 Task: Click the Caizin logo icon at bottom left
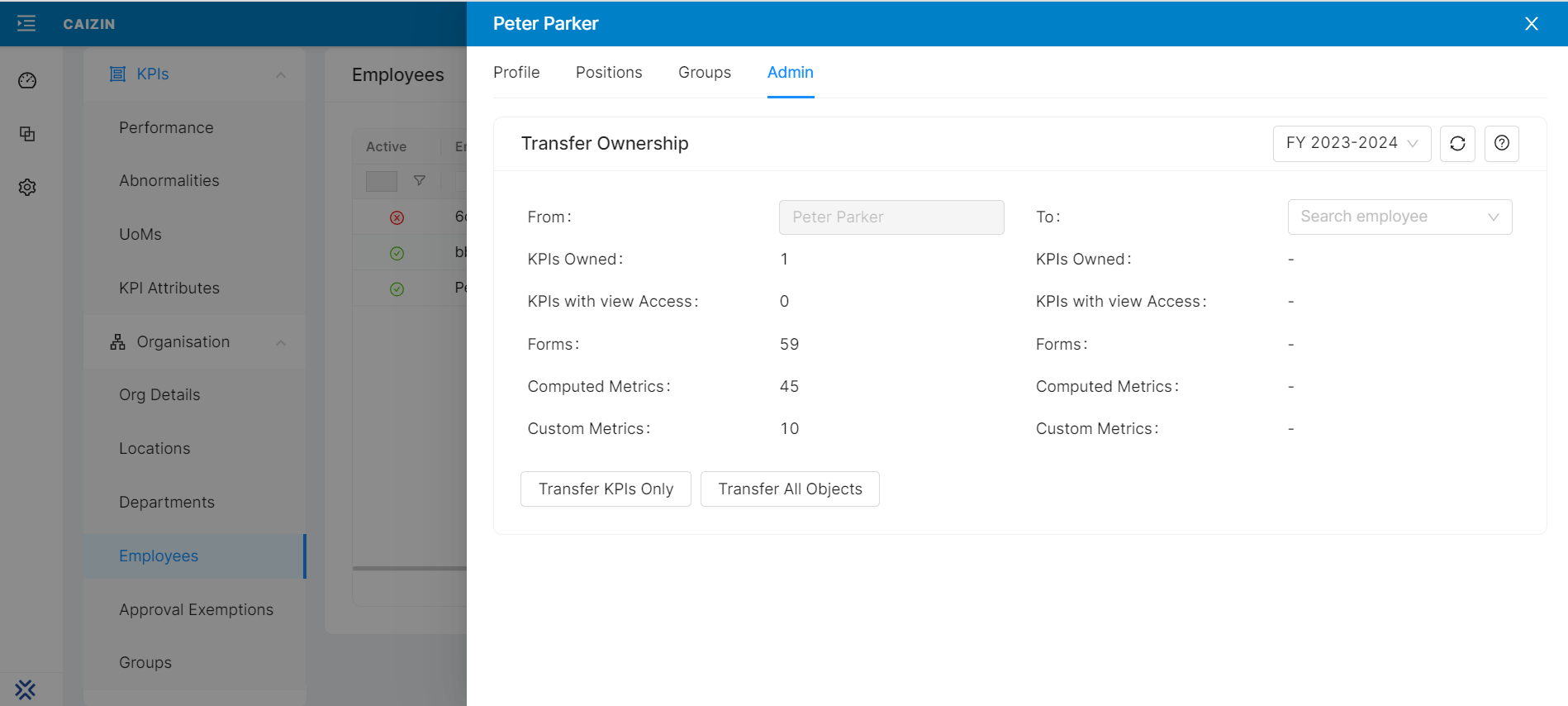[x=26, y=689]
